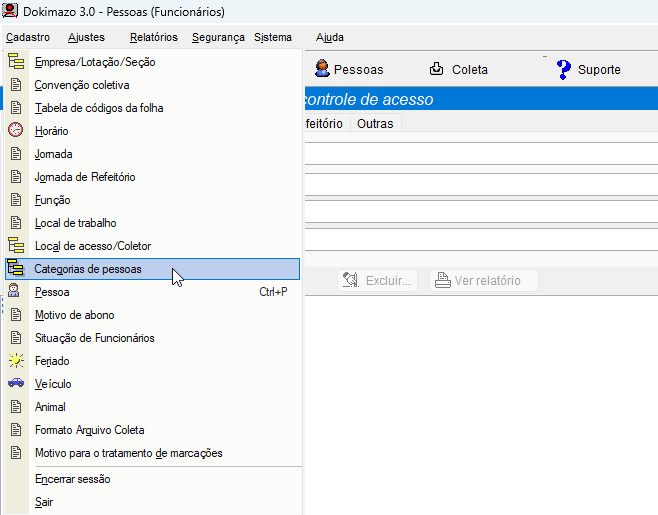Screen dimensions: 658x515
Task: Open the Relatórios menu
Action: [153, 37]
